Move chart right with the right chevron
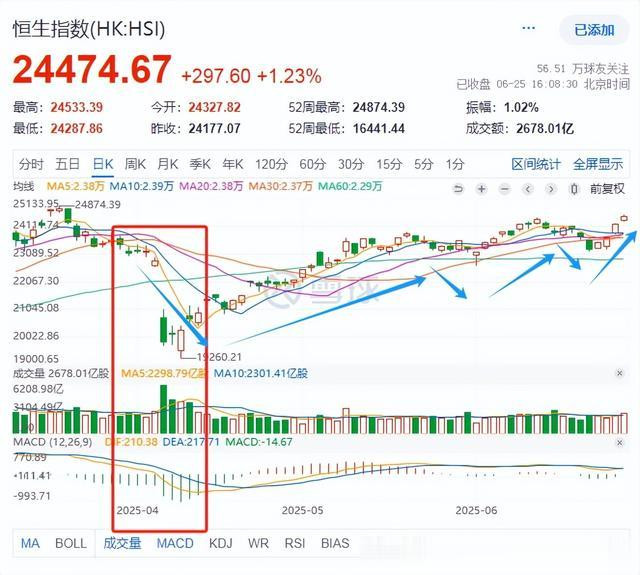The height and width of the screenshot is (575, 640). click(x=551, y=189)
